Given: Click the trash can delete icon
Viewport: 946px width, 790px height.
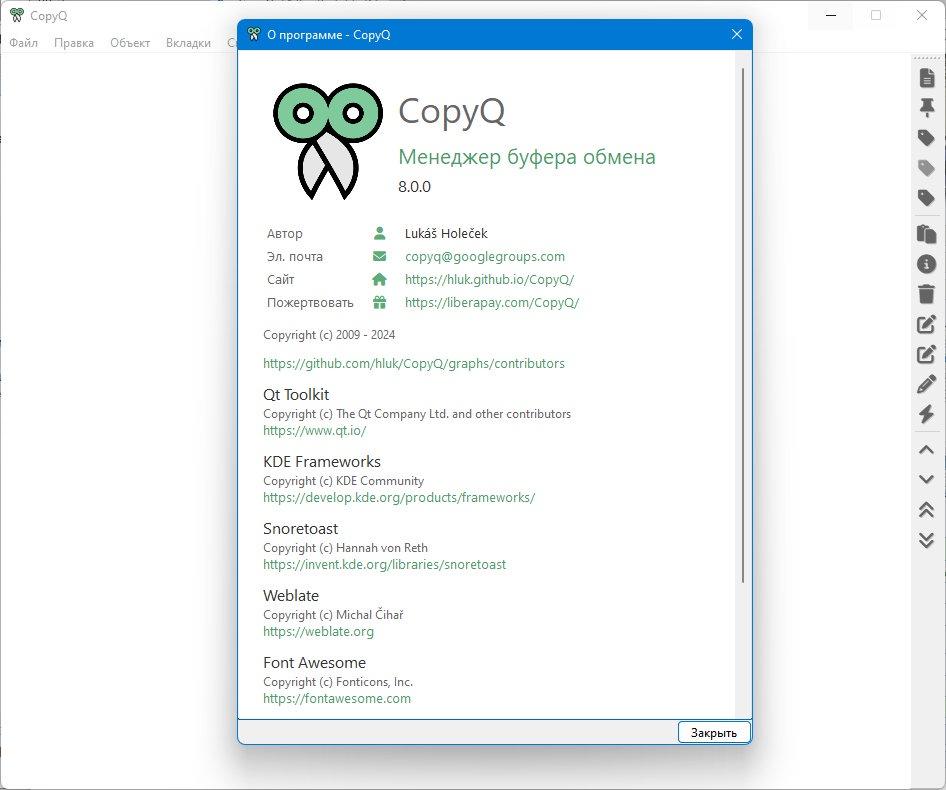Looking at the screenshot, I should [927, 294].
